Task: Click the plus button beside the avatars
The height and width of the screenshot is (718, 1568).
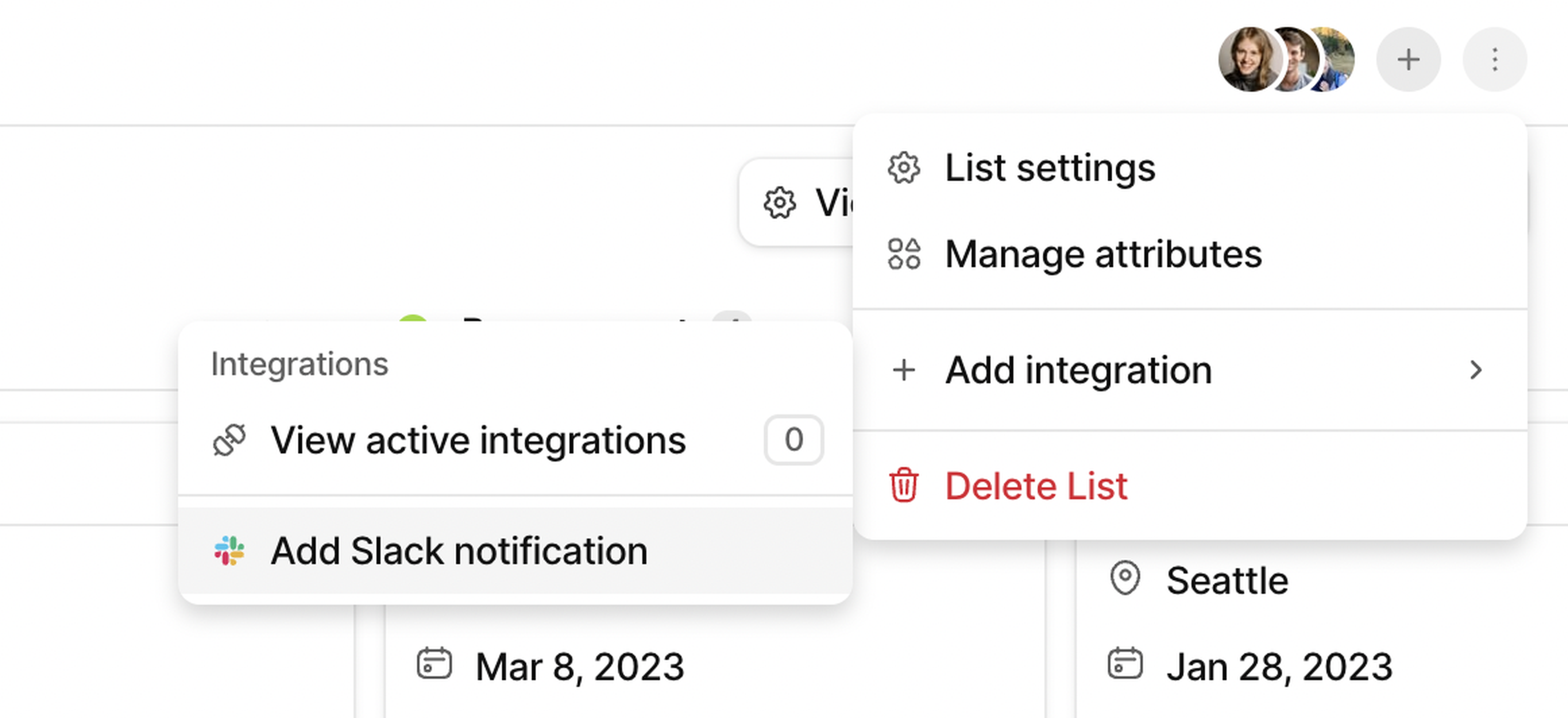Action: (x=1408, y=60)
